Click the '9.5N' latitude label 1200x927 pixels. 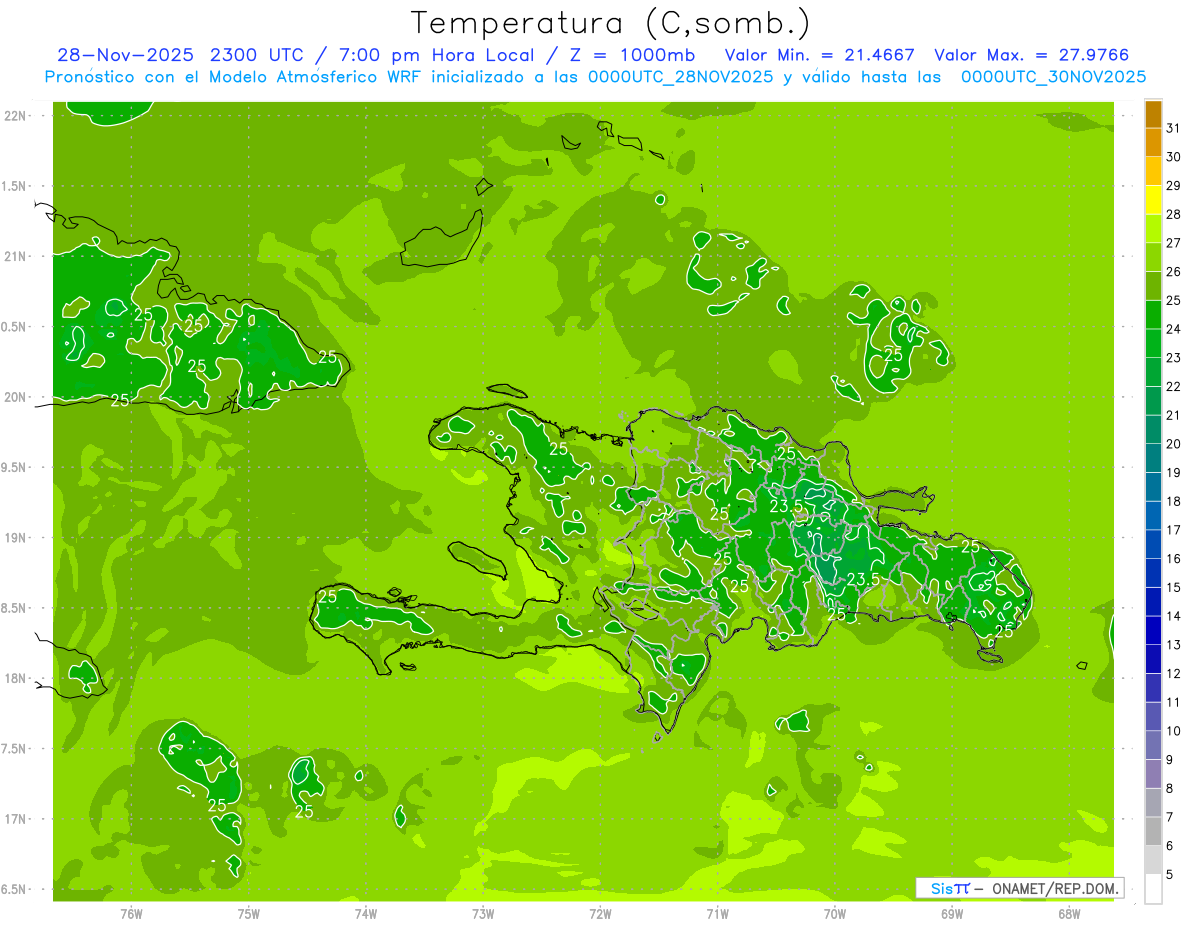point(15,467)
